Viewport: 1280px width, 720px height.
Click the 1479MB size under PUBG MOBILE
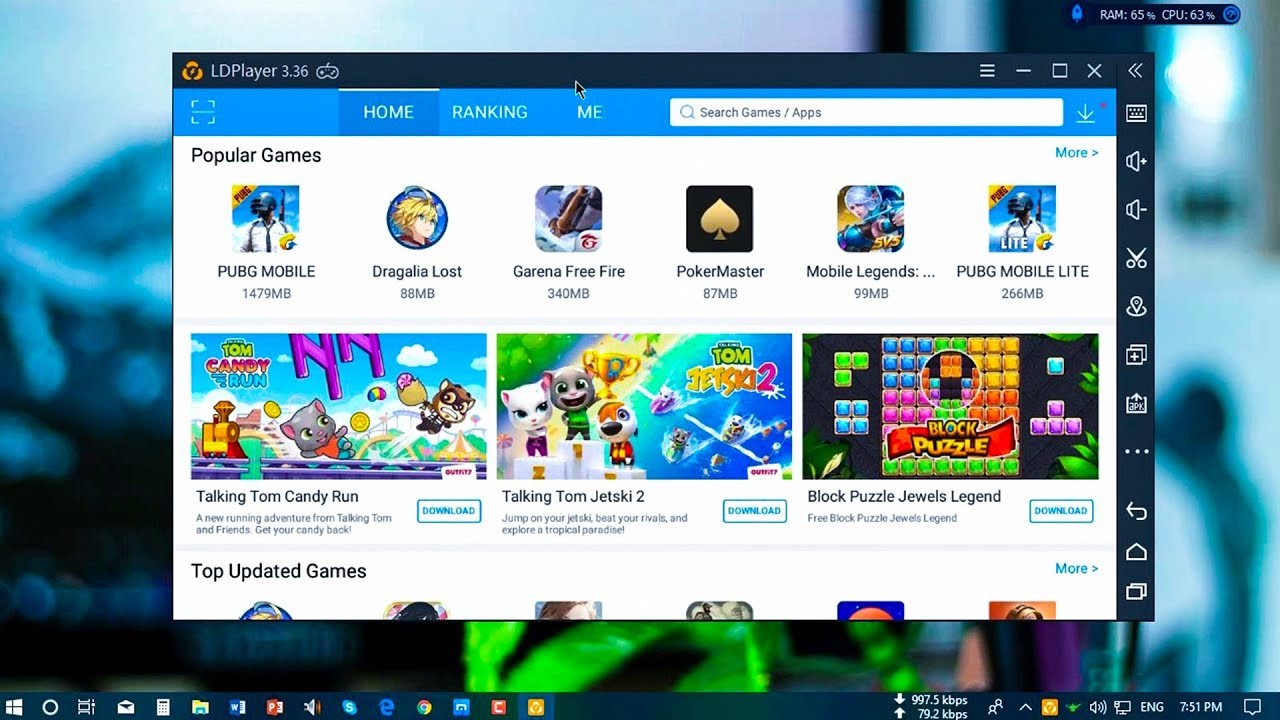266,294
